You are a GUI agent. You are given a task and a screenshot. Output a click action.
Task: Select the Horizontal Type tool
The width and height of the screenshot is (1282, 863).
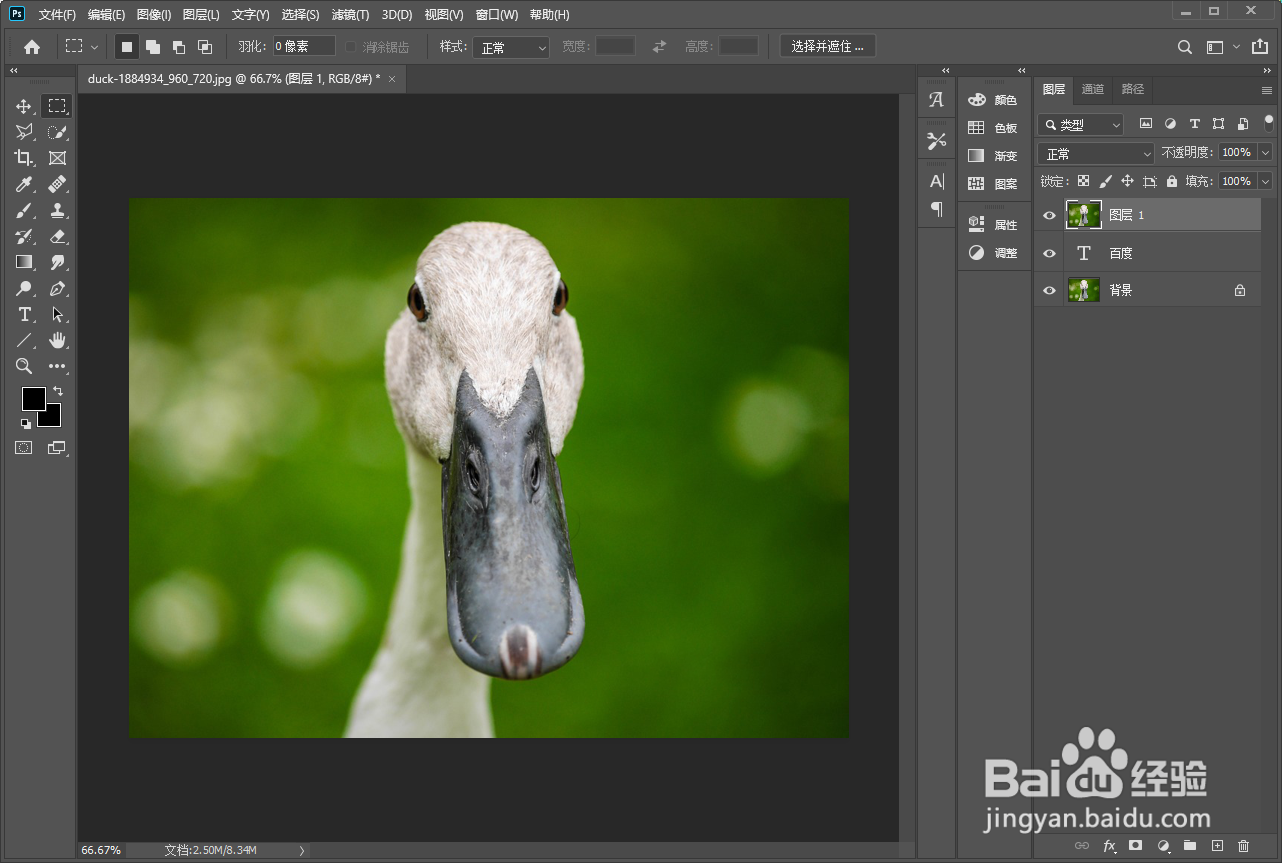pos(24,314)
